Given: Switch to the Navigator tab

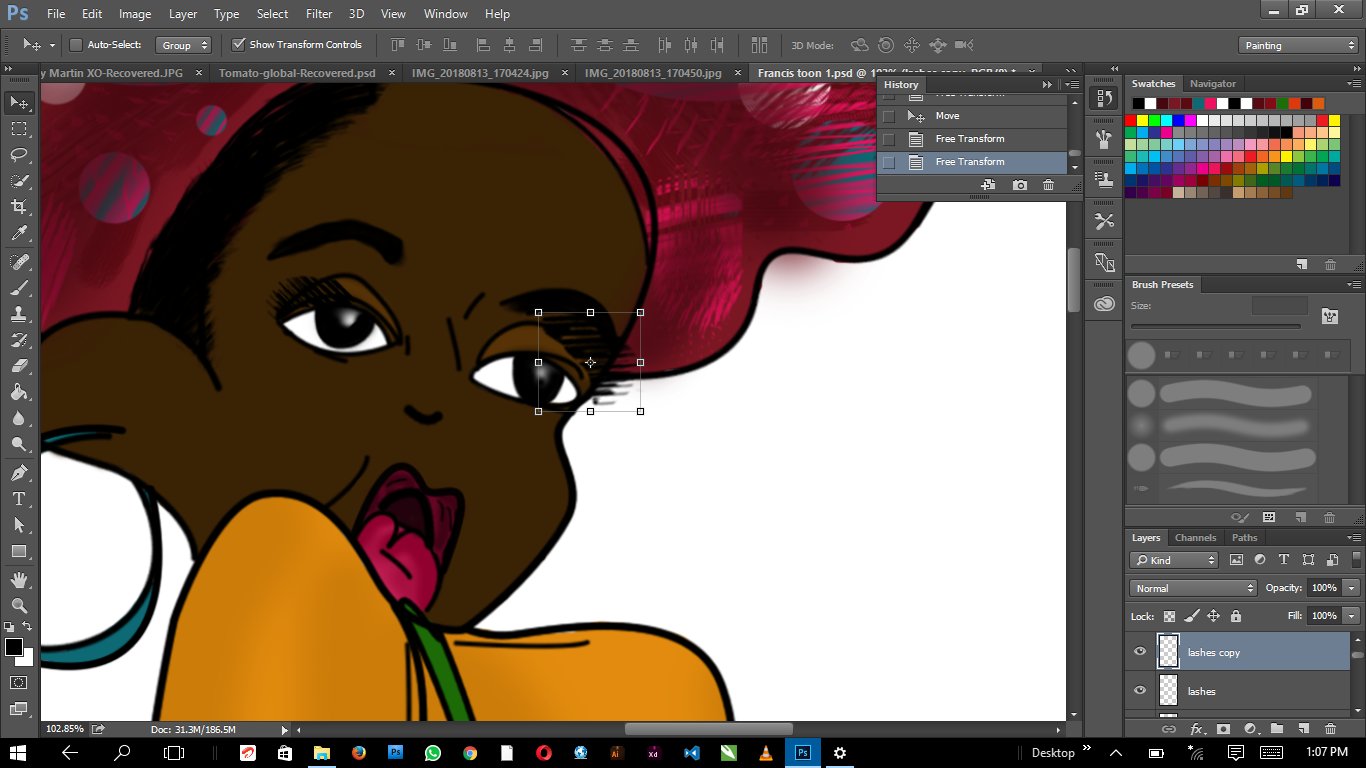Looking at the screenshot, I should pyautogui.click(x=1213, y=84).
